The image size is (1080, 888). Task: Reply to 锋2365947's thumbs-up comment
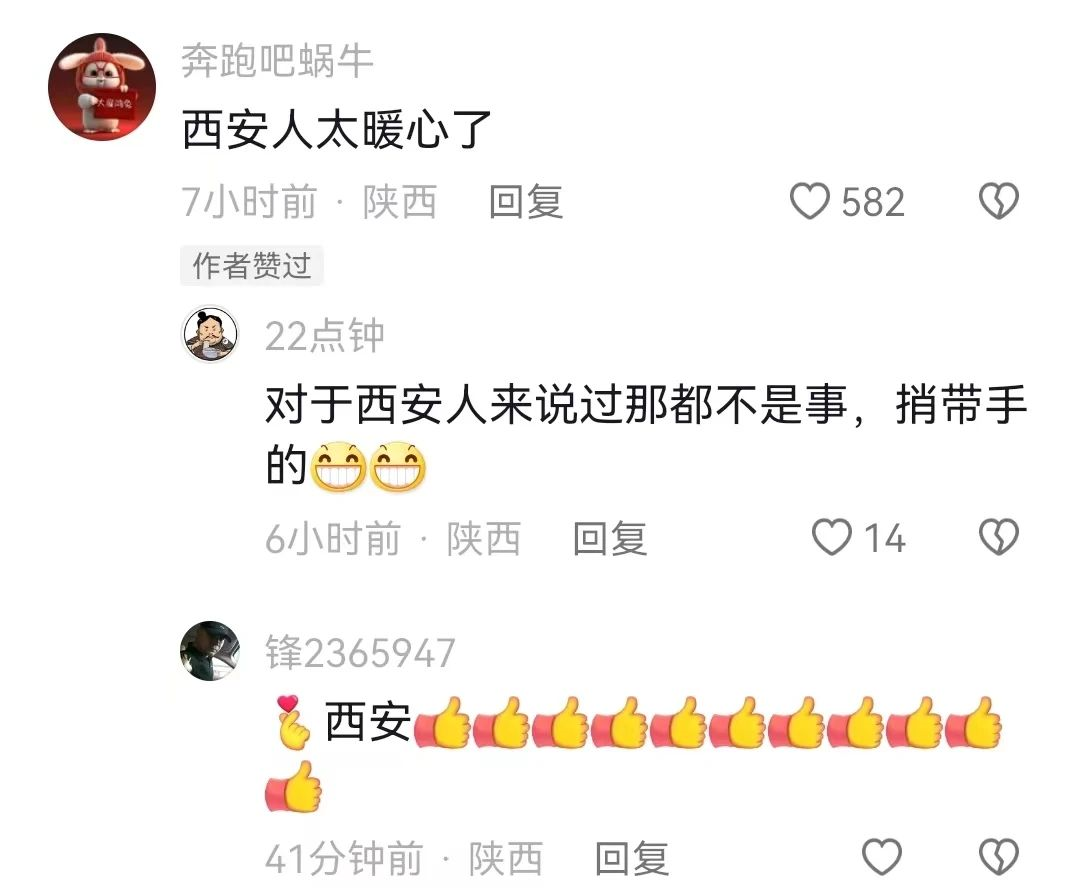click(x=632, y=858)
